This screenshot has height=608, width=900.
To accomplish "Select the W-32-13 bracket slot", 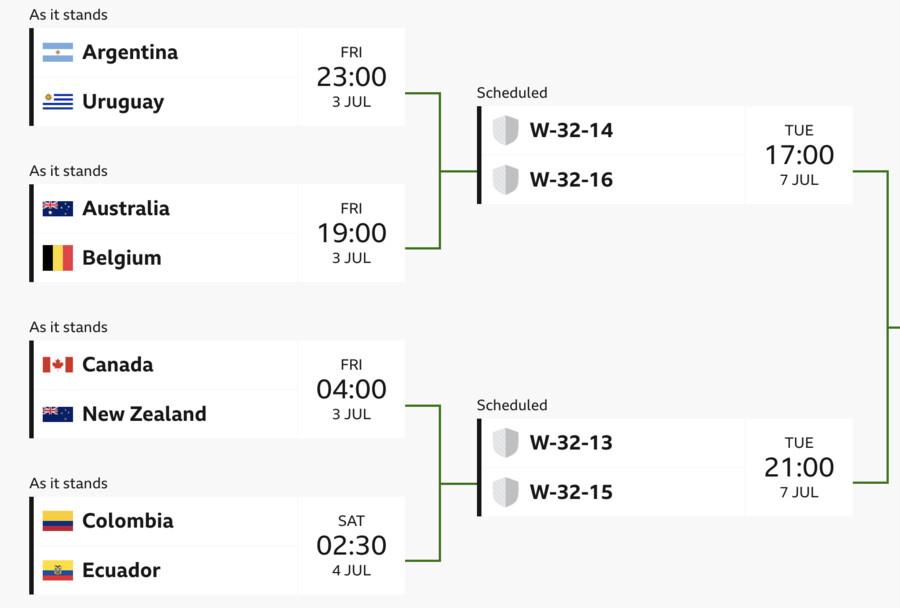I will [x=612, y=443].
